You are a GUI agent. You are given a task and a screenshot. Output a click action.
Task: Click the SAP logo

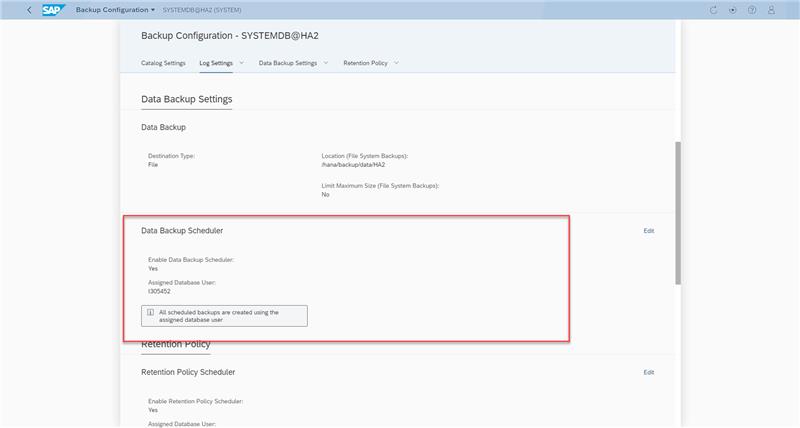coord(53,10)
